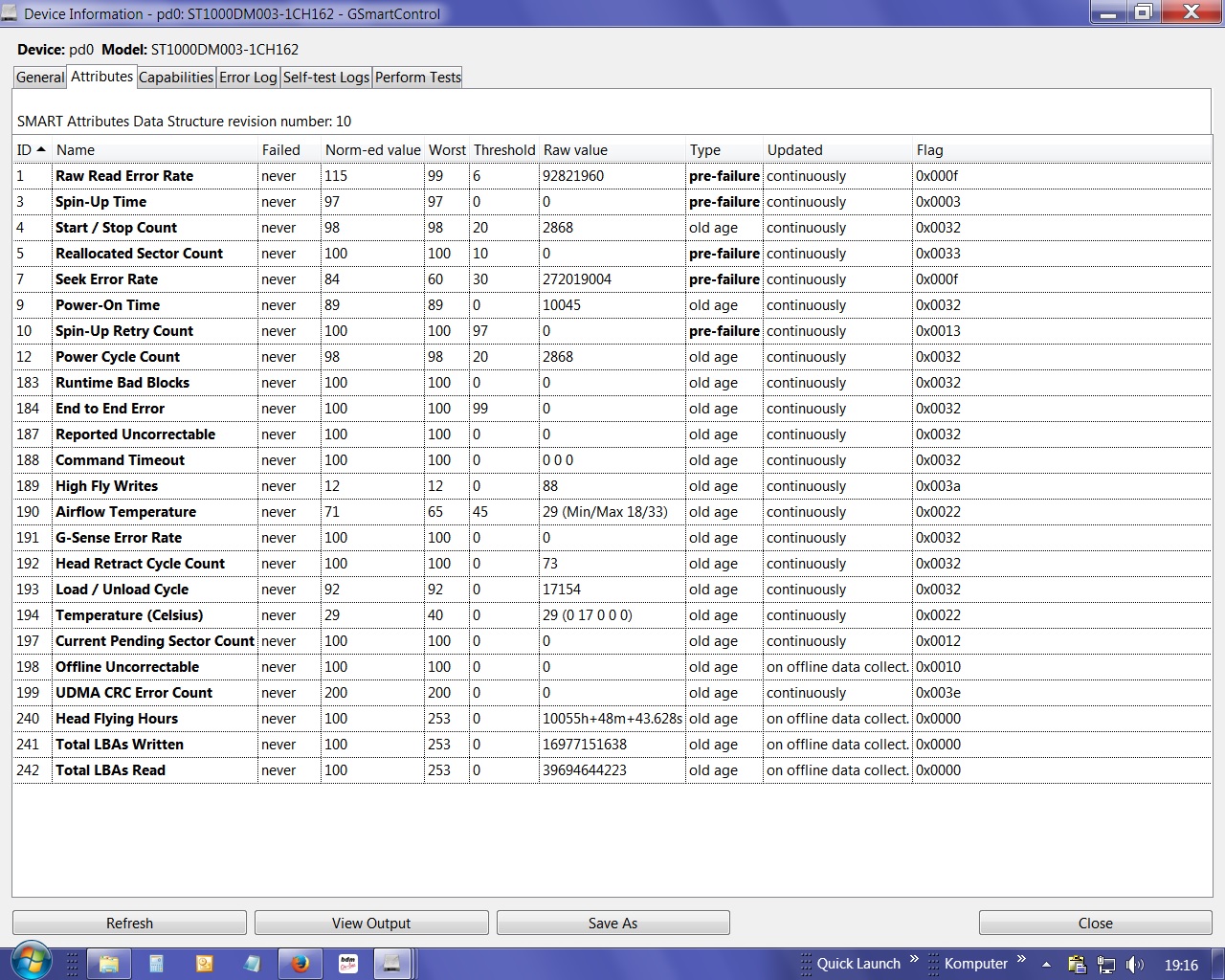Click raw value 92821960
The height and width of the screenshot is (980, 1225).
[573, 176]
